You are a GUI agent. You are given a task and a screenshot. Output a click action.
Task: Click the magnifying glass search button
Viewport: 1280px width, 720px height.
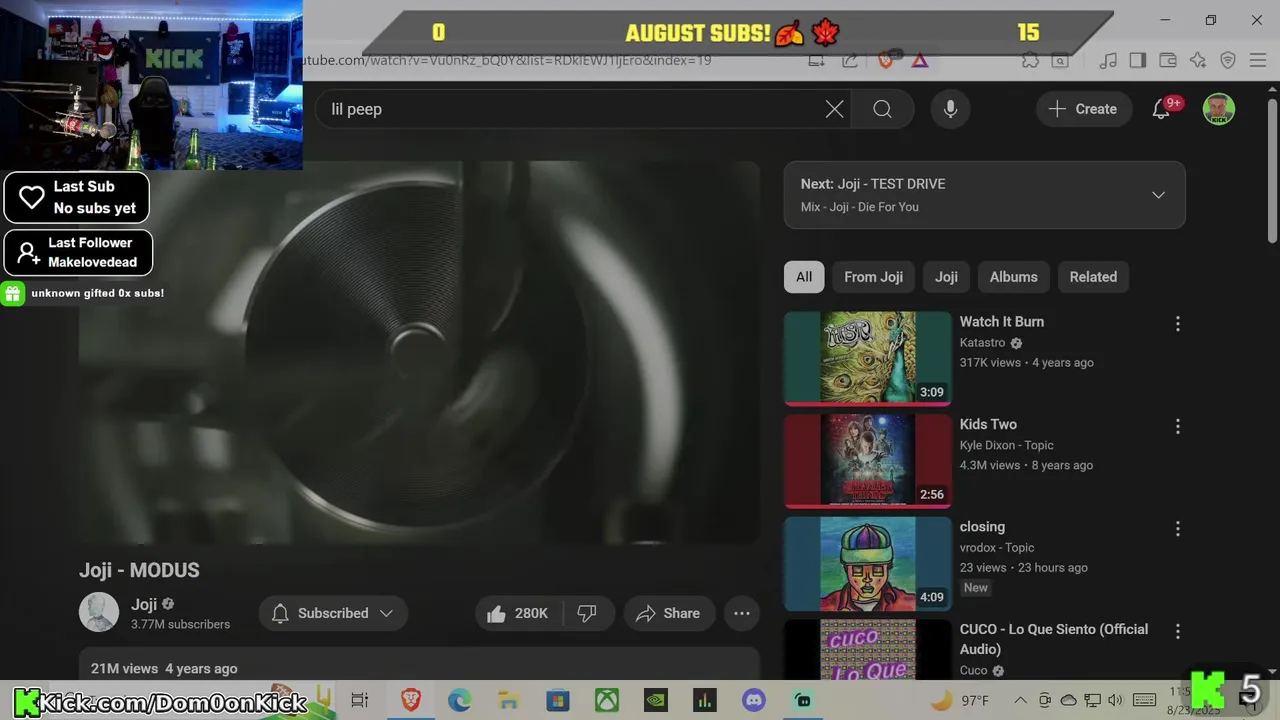tap(882, 109)
